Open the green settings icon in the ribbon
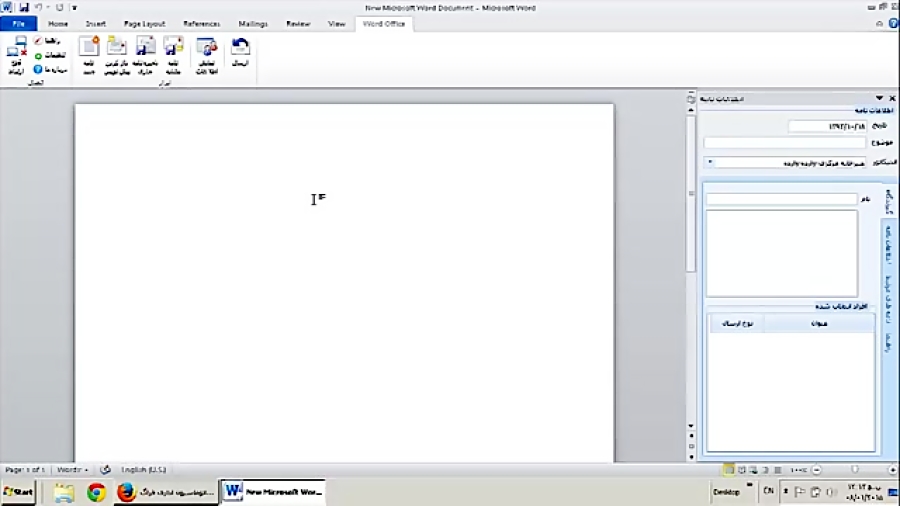This screenshot has height=506, width=900. coord(38,56)
